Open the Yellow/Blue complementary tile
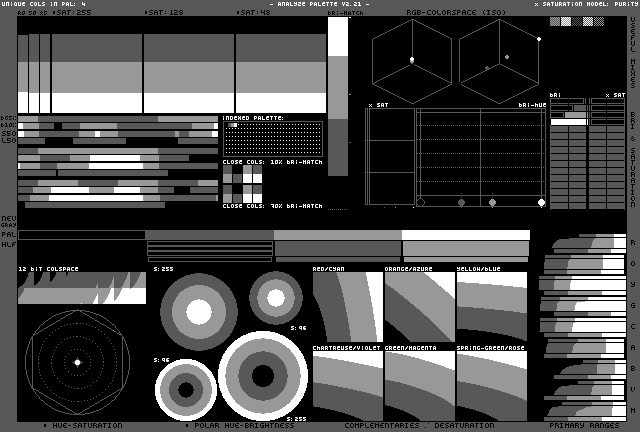Viewport: 640px width, 432px height. coord(491,307)
